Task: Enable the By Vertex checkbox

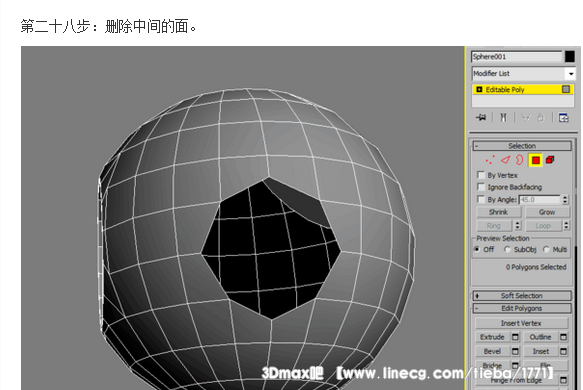Action: click(481, 175)
